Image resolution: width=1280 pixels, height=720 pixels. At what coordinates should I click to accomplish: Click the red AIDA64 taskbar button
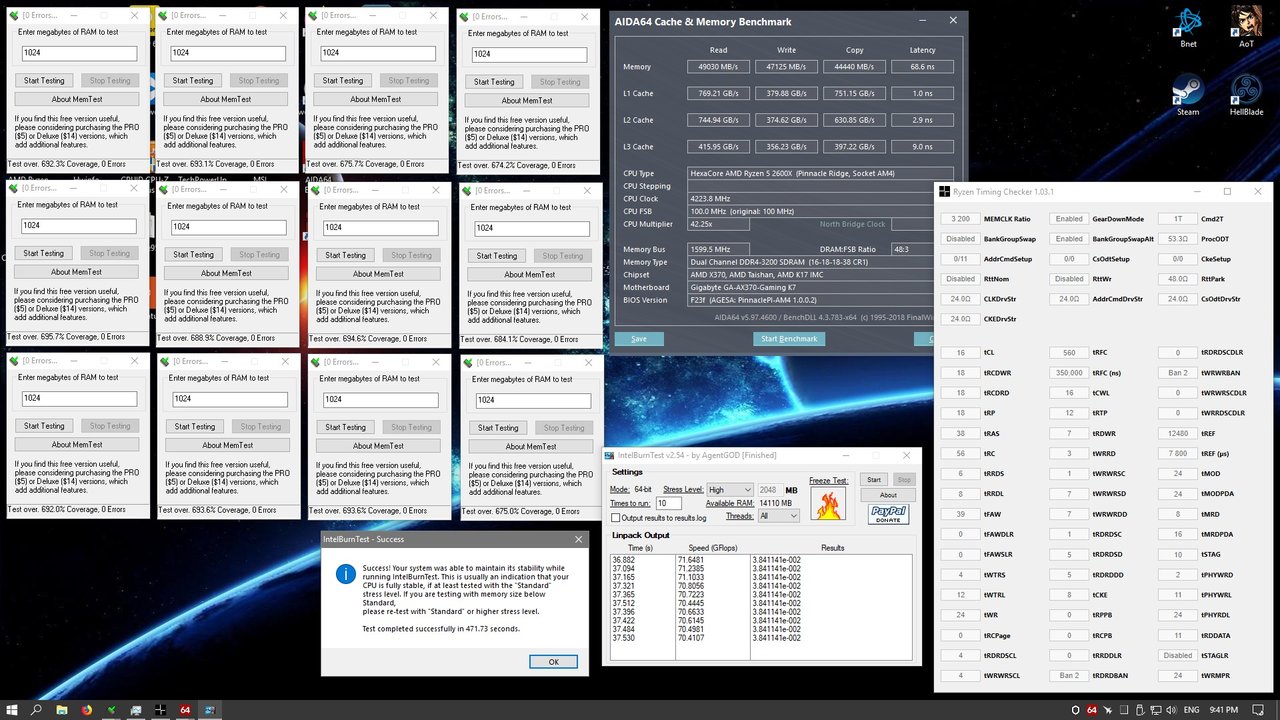pyautogui.click(x=185, y=709)
